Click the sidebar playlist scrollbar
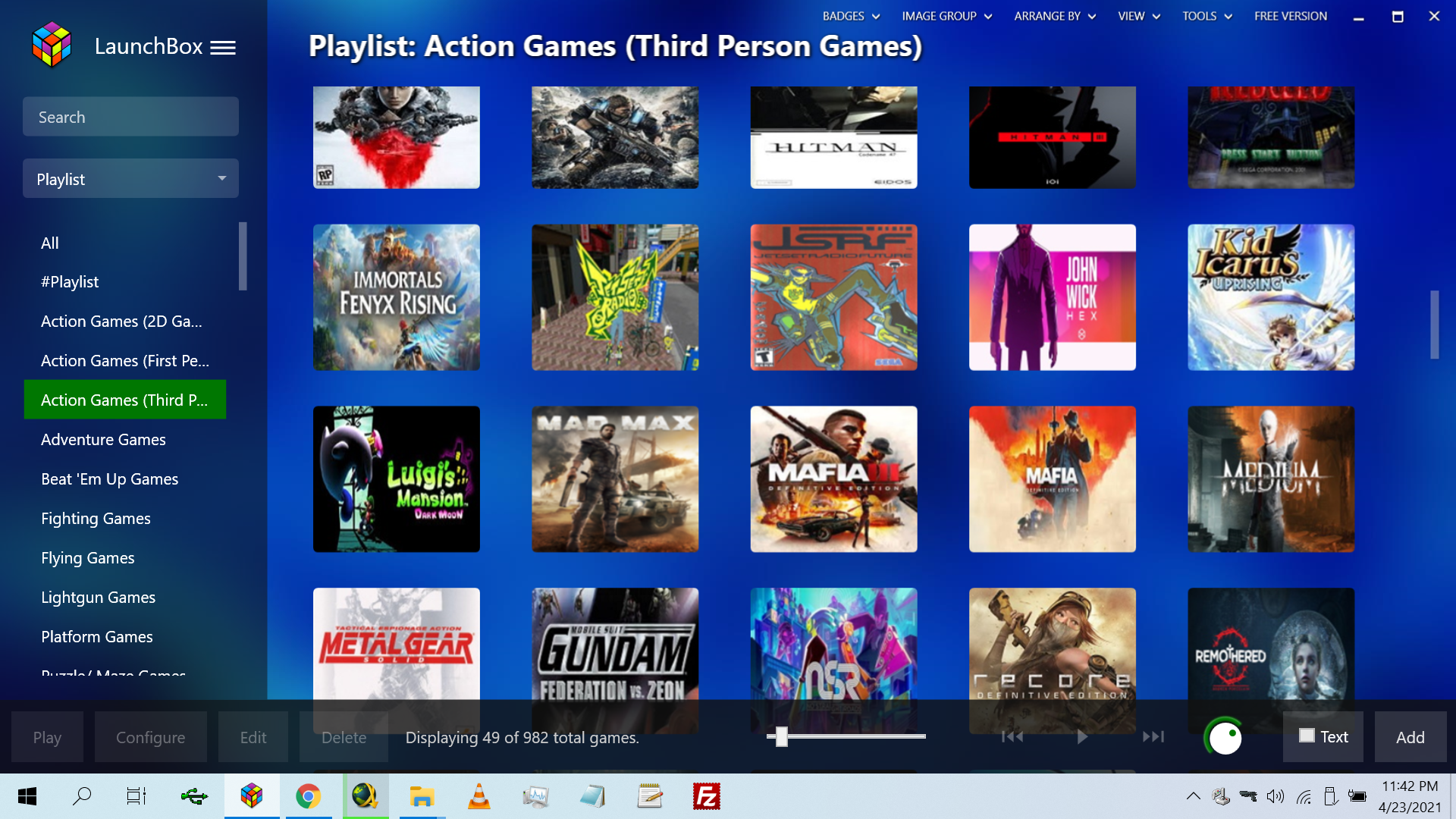This screenshot has height=819, width=1456. pyautogui.click(x=243, y=256)
